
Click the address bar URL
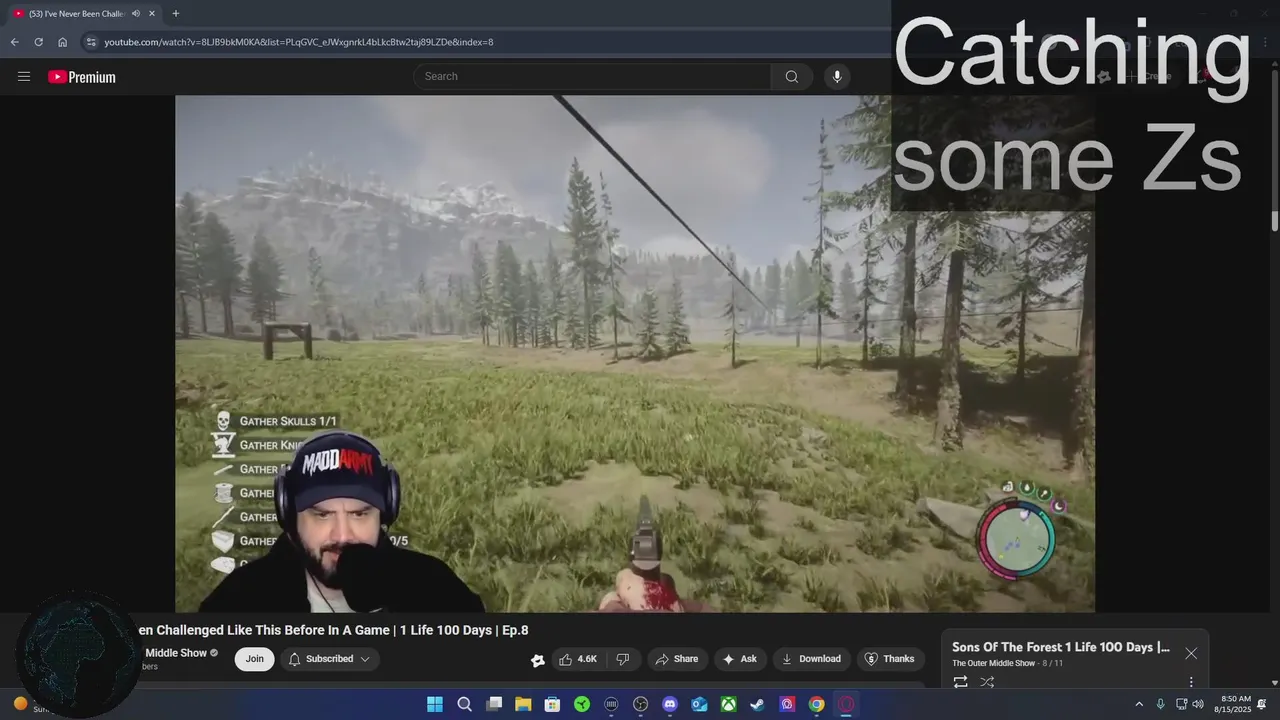pyautogui.click(x=299, y=42)
